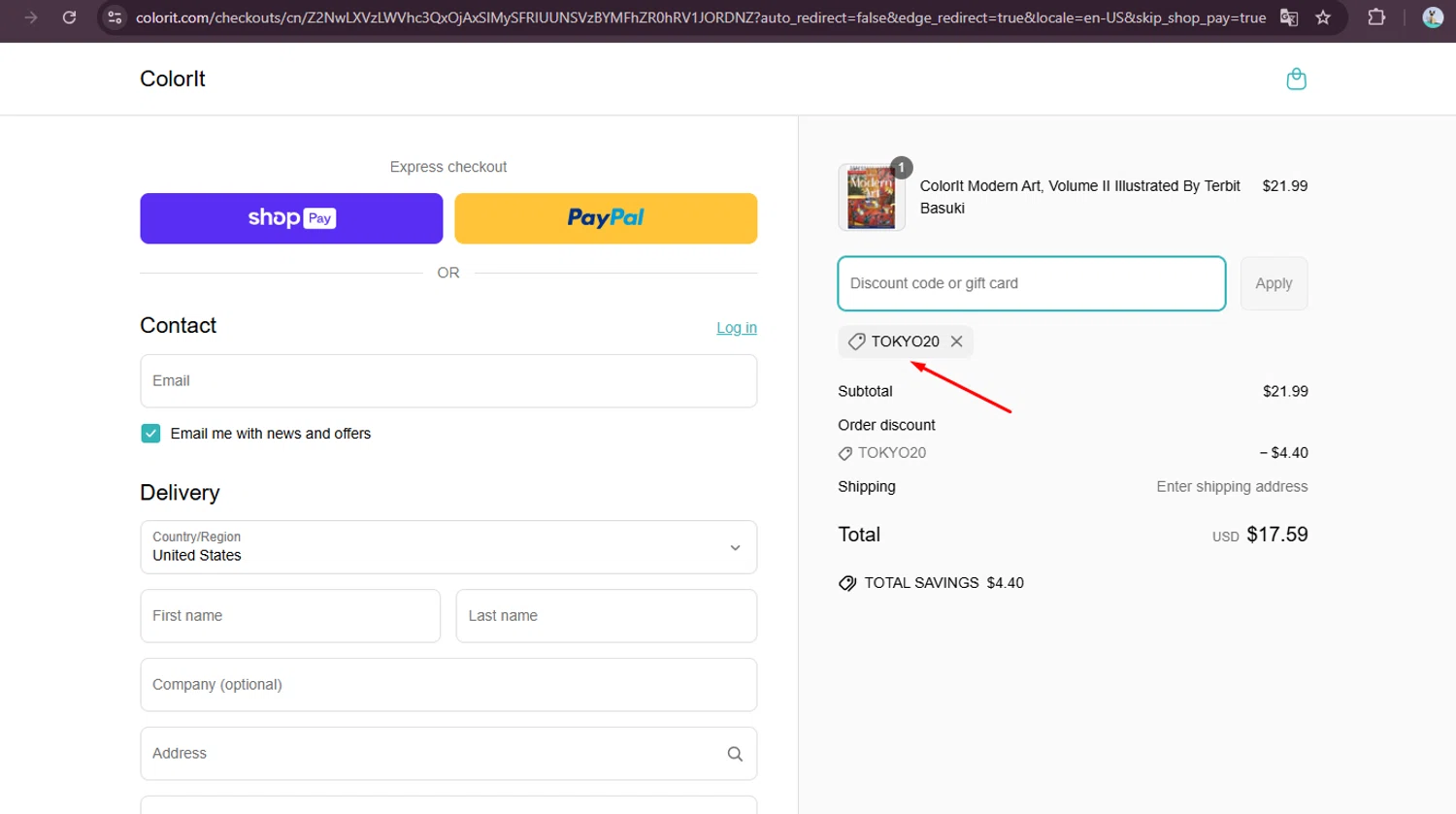Focus the First name field

[x=290, y=616]
